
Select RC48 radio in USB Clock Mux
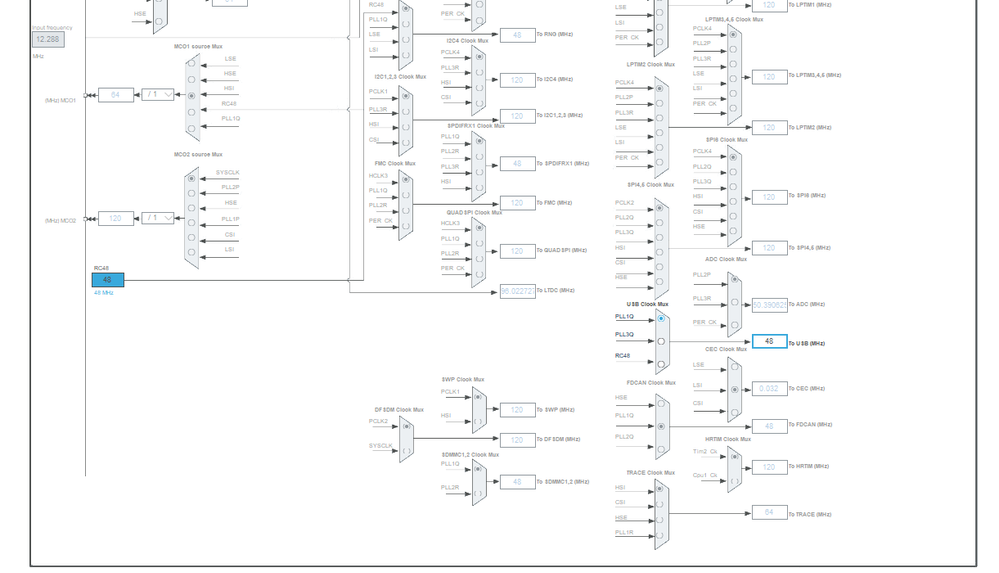point(661,365)
